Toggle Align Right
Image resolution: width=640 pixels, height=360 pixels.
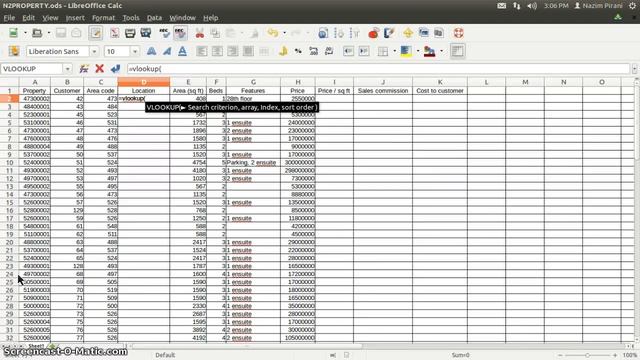point(233,51)
